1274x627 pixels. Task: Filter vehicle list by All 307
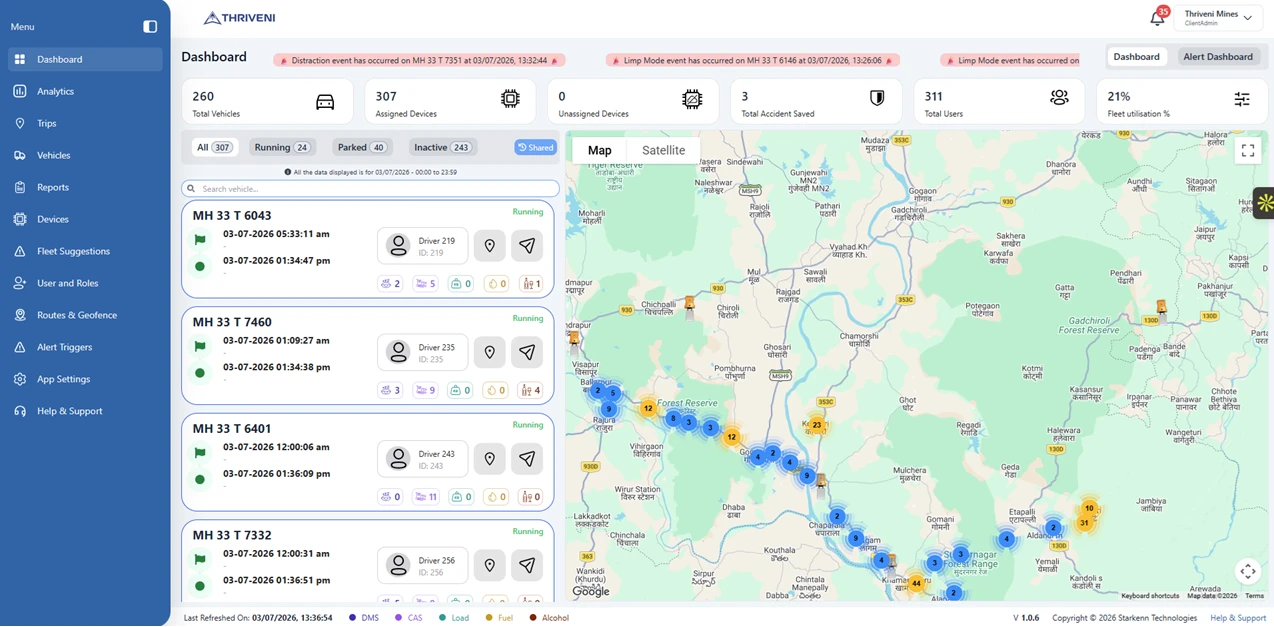[213, 147]
